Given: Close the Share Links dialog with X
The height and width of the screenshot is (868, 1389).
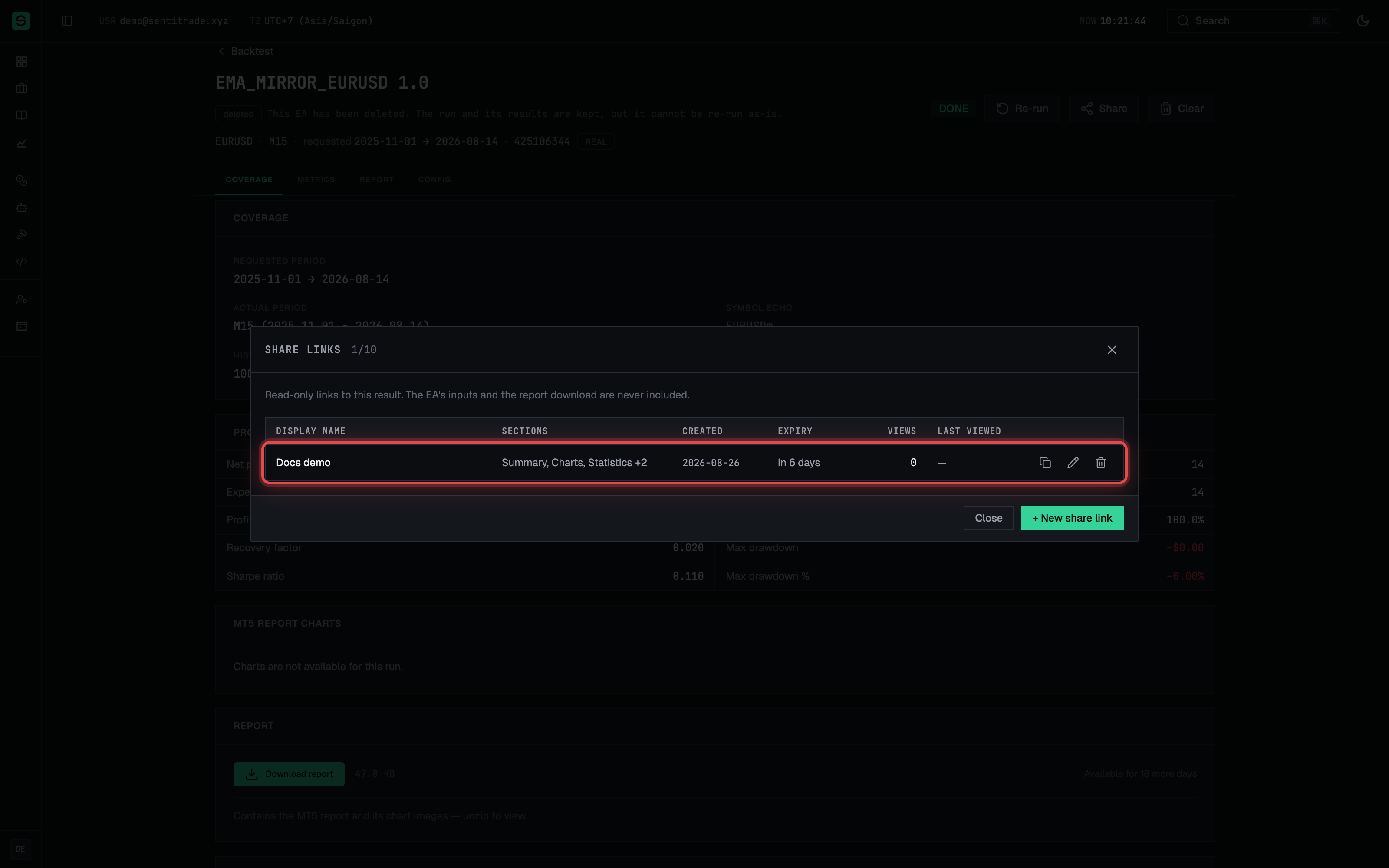Looking at the screenshot, I should (1112, 350).
